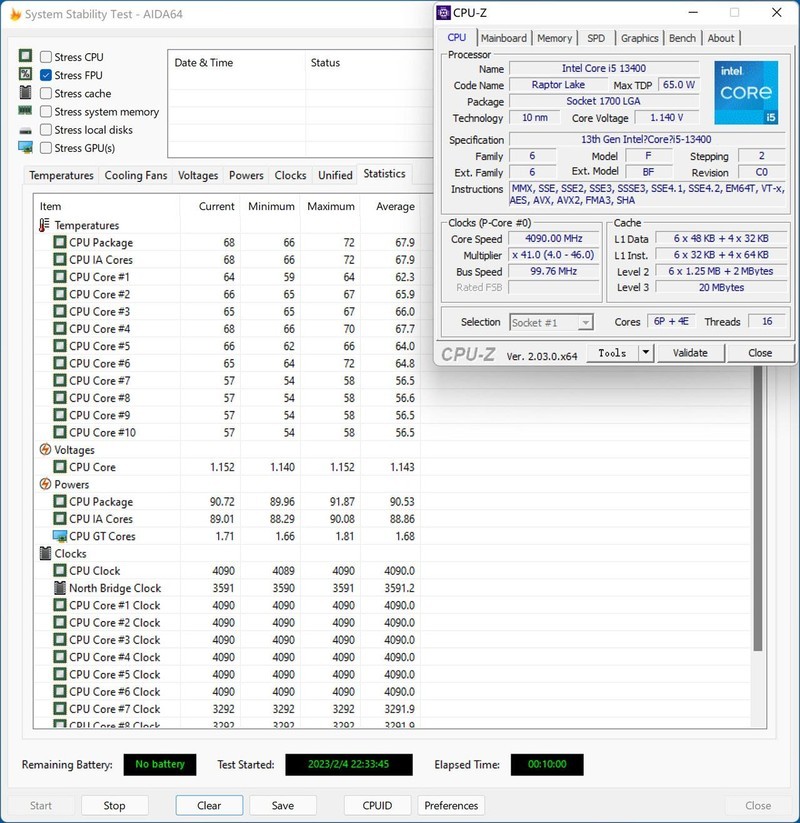Click the Clocks section icon in statistics
The width and height of the screenshot is (800, 823).
45,553
